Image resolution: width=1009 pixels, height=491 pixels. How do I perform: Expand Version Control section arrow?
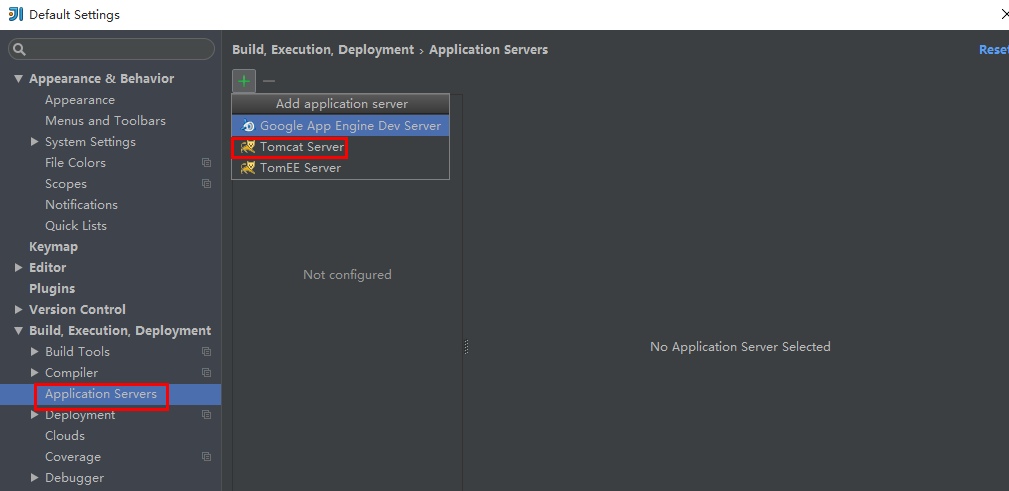[19, 310]
